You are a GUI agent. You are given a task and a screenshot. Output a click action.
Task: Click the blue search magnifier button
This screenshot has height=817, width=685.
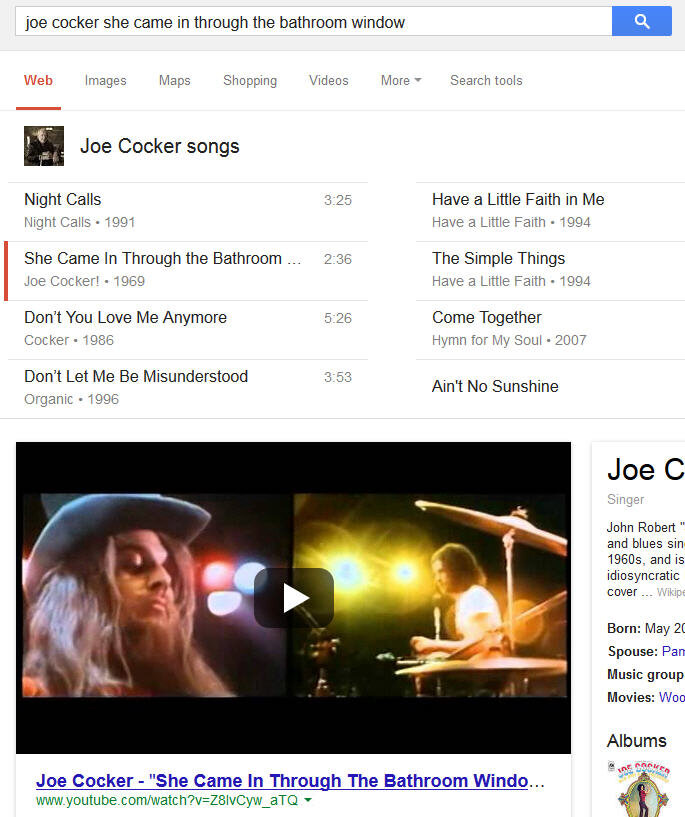(641, 21)
